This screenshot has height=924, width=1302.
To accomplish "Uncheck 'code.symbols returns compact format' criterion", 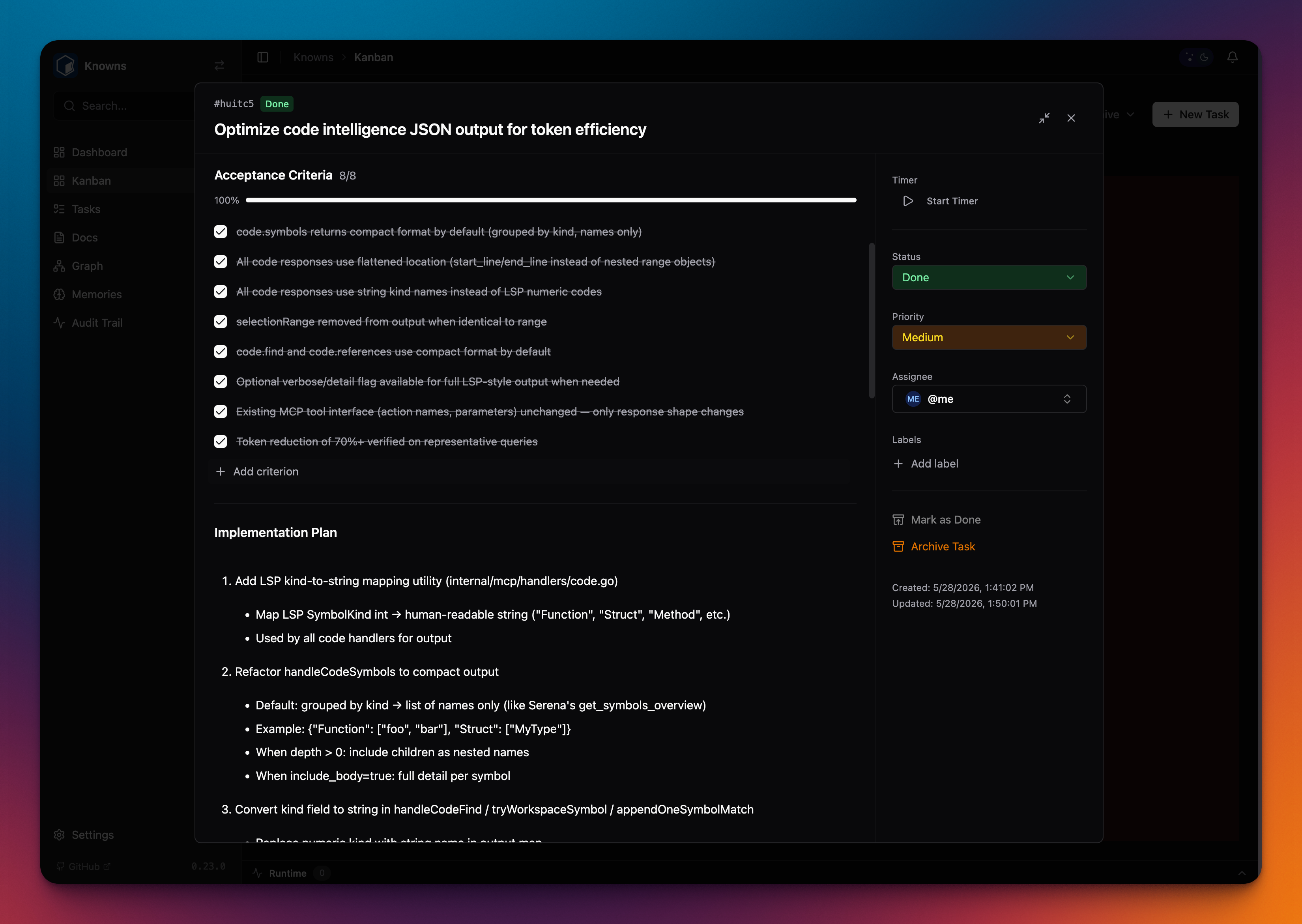I will click(221, 232).
